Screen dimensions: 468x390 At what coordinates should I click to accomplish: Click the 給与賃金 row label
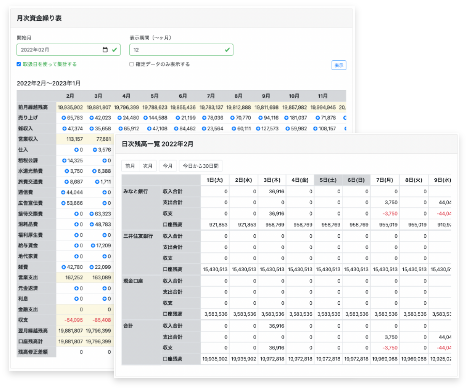coord(28,246)
